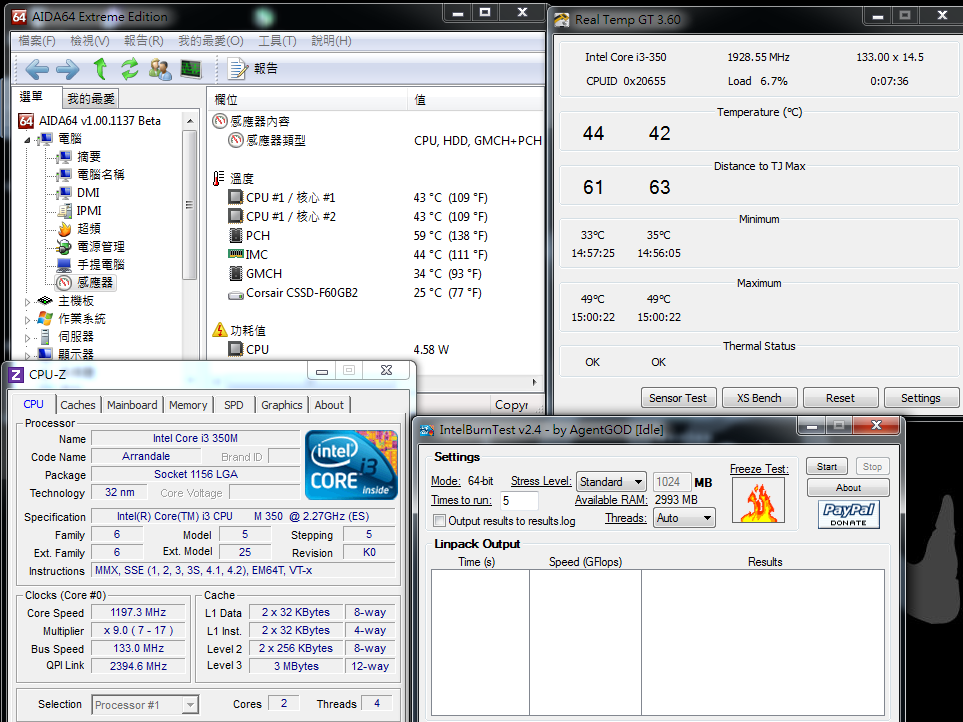Select 手提電腦 laptop tree item
This screenshot has width=963, height=722.
click(100, 264)
